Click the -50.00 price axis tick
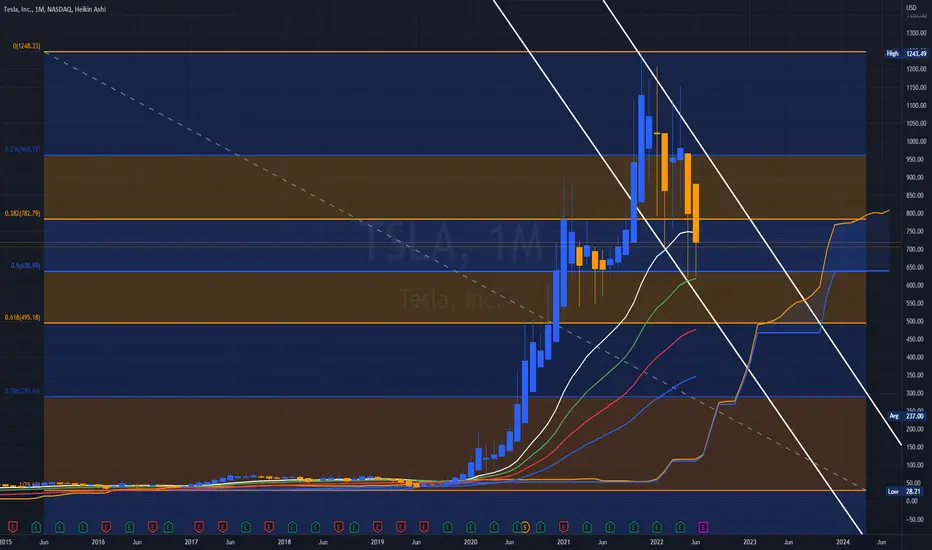 916,519
